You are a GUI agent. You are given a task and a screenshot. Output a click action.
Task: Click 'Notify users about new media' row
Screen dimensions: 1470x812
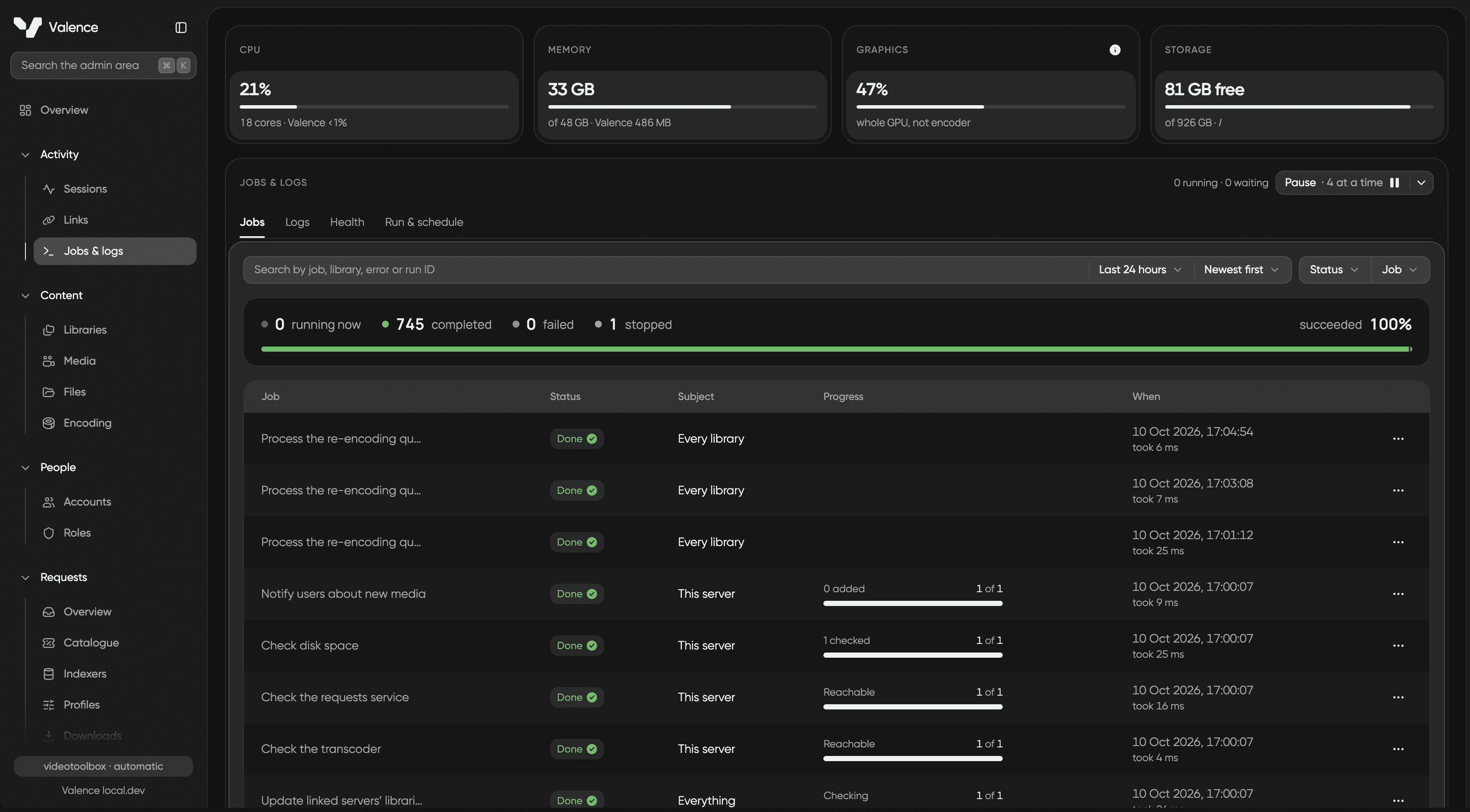[x=836, y=594]
